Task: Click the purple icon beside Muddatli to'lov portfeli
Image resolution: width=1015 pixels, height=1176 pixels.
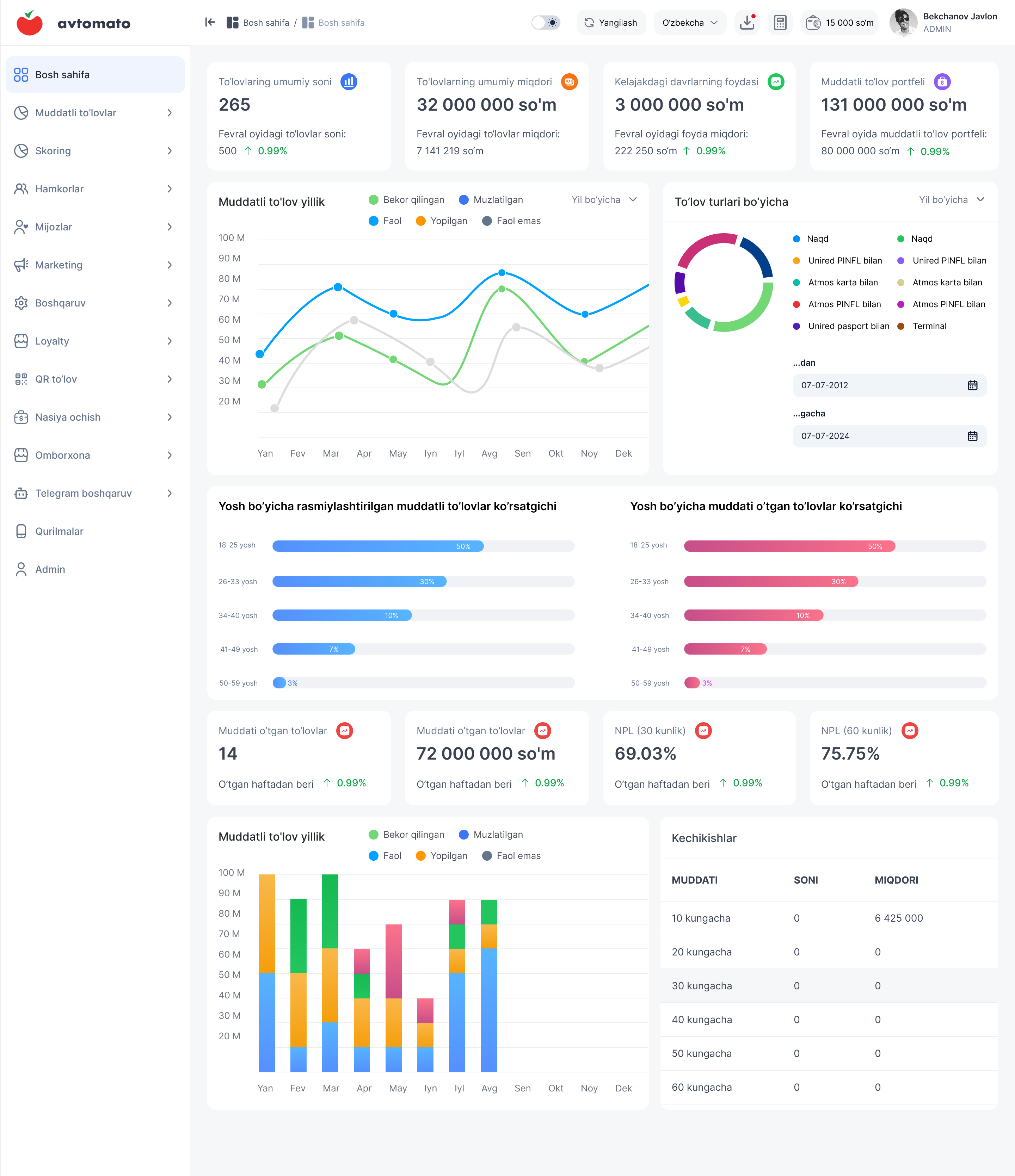Action: (942, 82)
